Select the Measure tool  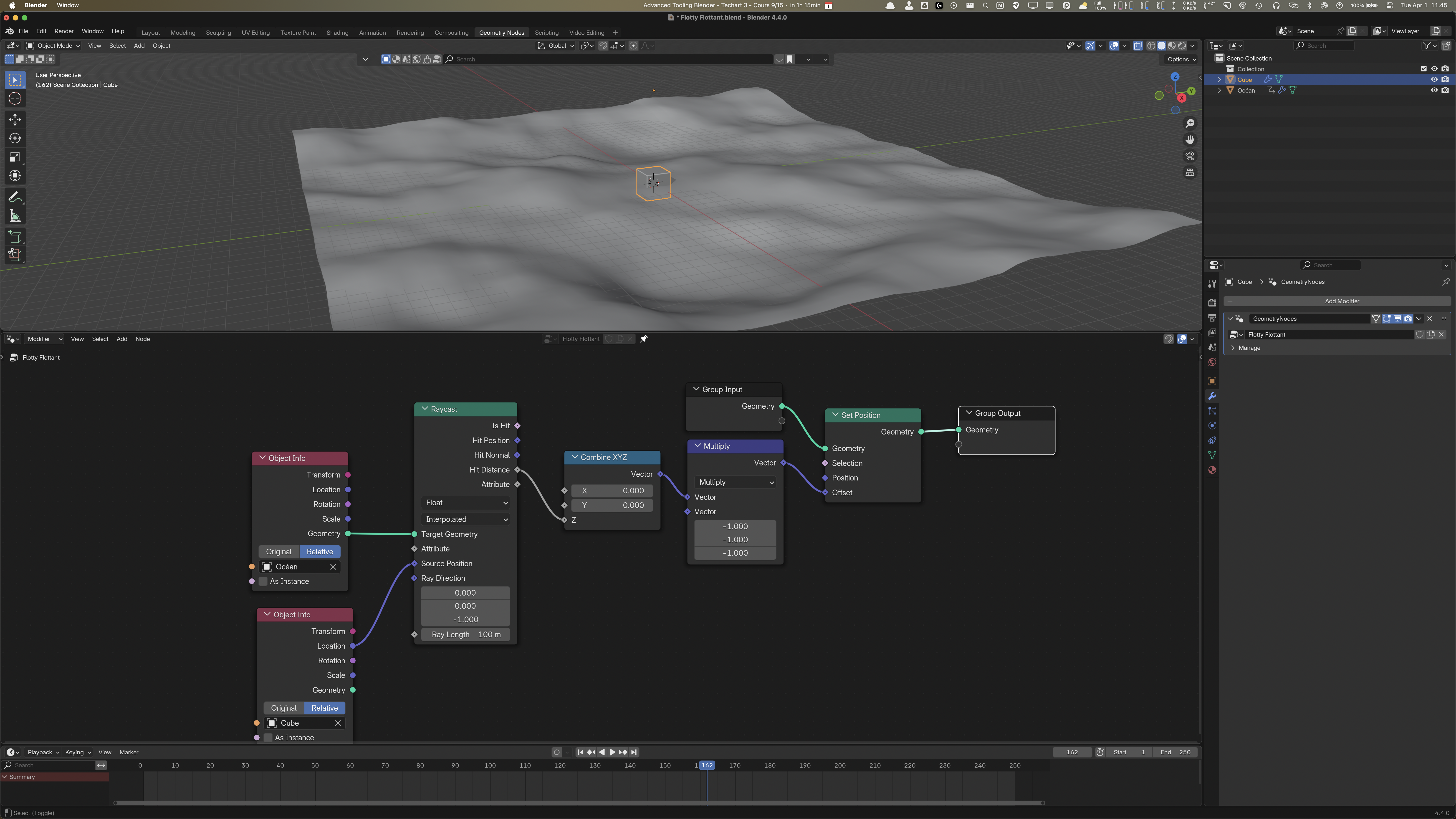[15, 216]
